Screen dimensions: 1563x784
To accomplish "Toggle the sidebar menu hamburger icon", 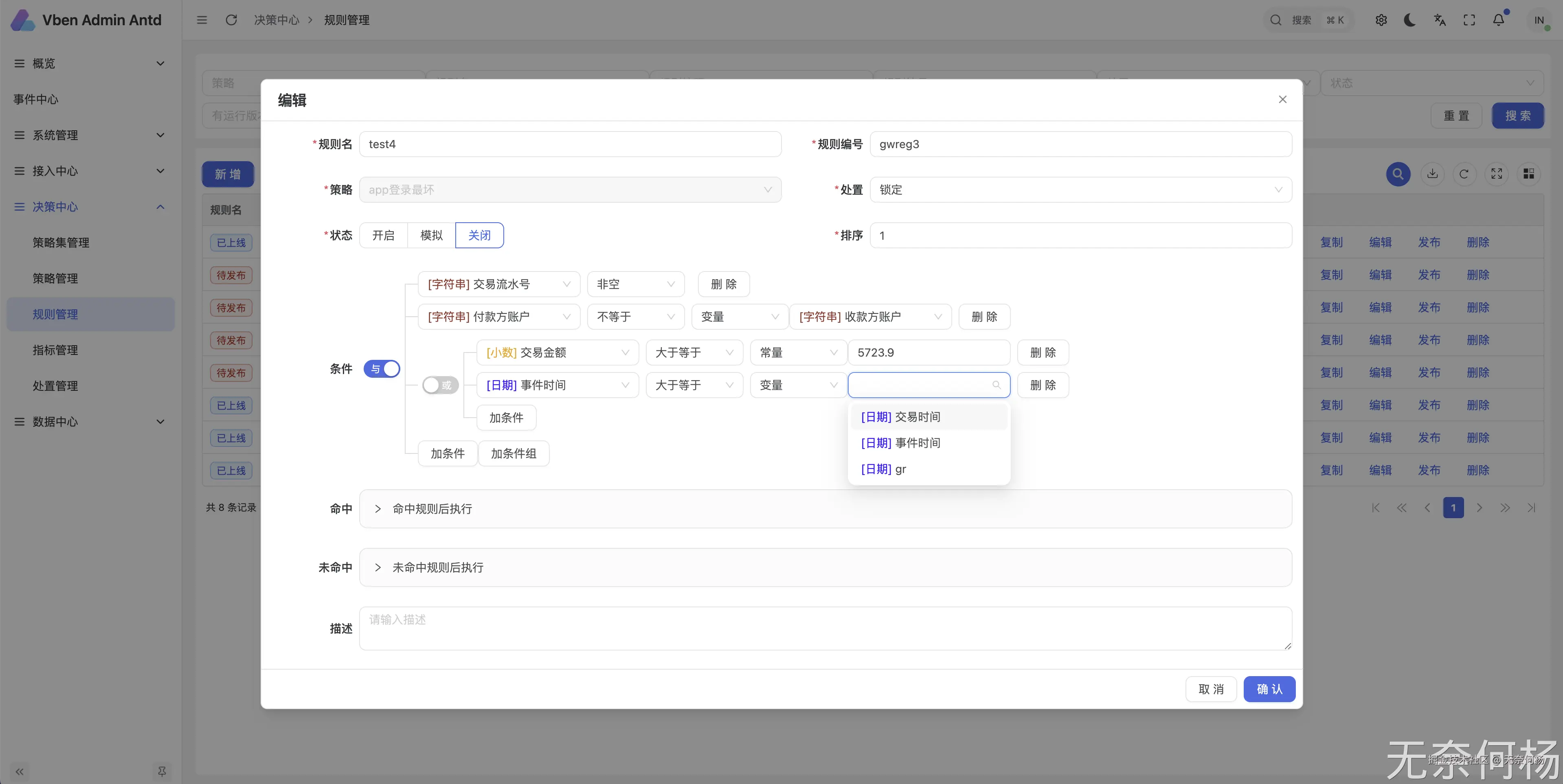I will tap(202, 20).
